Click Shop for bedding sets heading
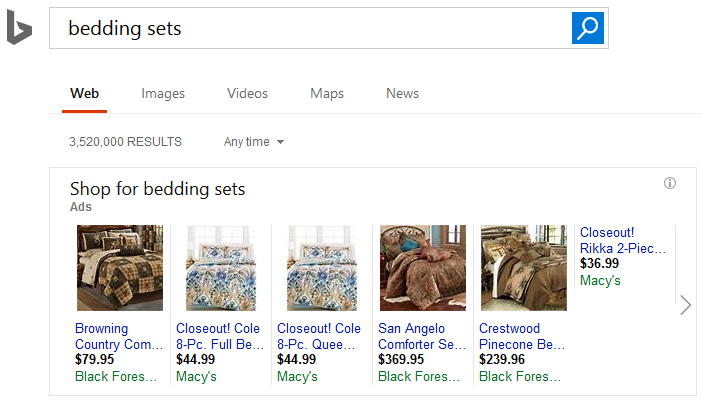The width and height of the screenshot is (702, 402). pyautogui.click(x=157, y=188)
